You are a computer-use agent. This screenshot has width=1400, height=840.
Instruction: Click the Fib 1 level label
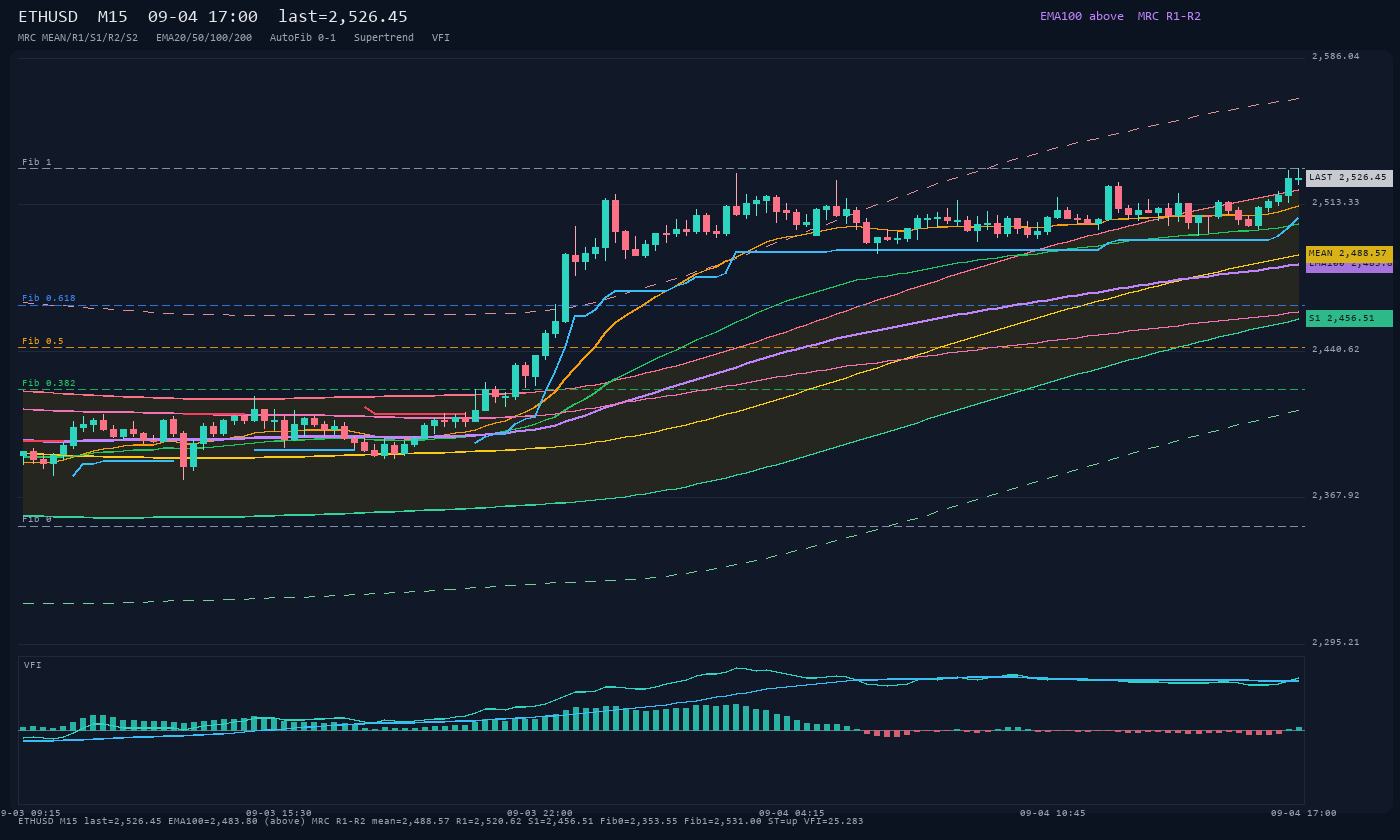pyautogui.click(x=37, y=162)
